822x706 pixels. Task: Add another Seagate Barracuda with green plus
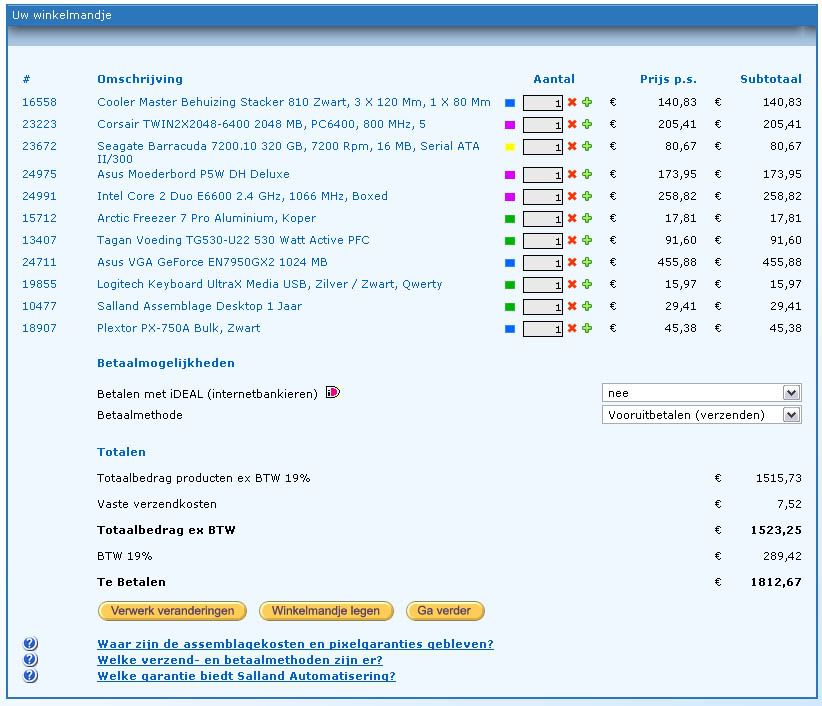tap(587, 146)
